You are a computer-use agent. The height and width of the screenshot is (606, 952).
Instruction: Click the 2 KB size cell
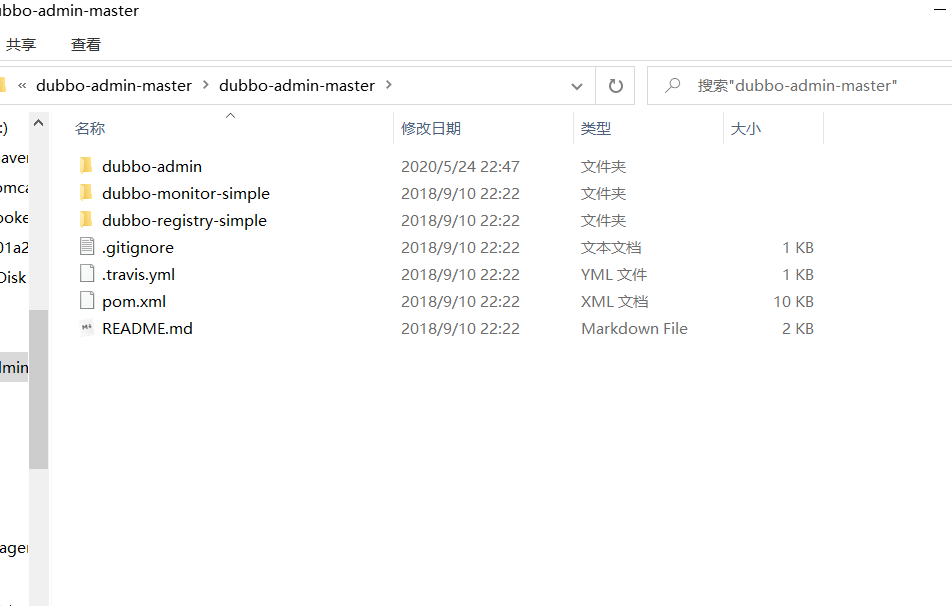point(797,329)
